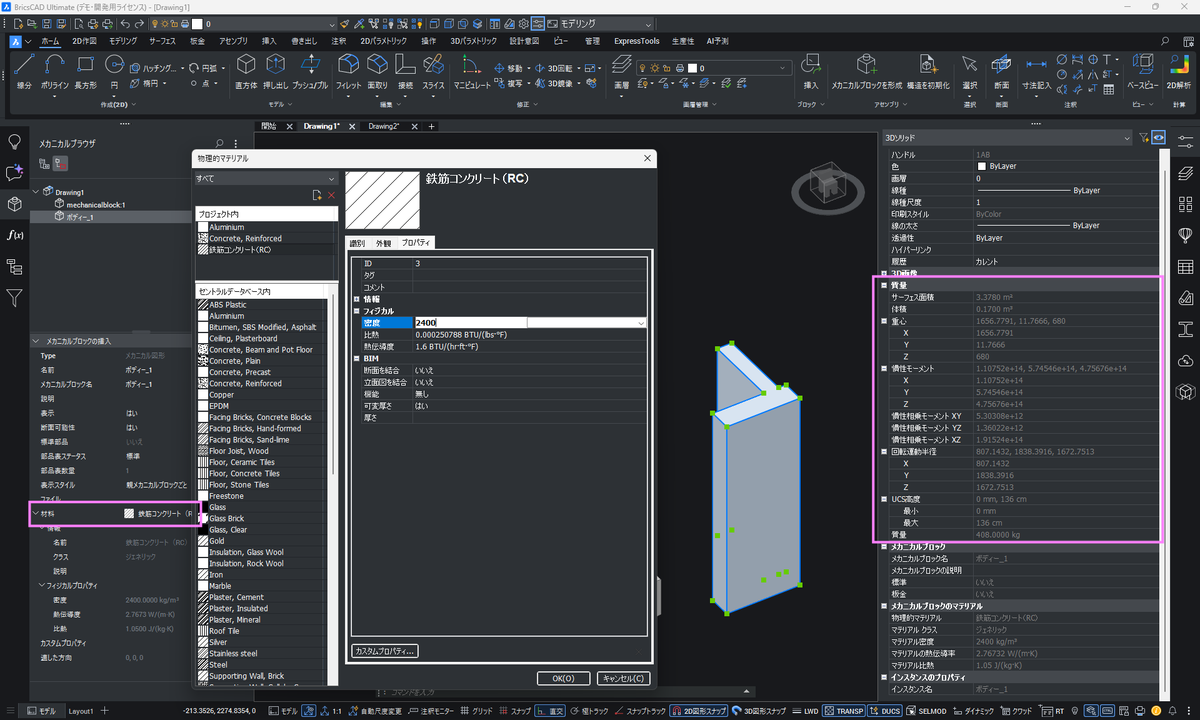This screenshot has width=1200, height=720.
Task: Open the 密度 value dropdown arrow
Action: coord(640,323)
